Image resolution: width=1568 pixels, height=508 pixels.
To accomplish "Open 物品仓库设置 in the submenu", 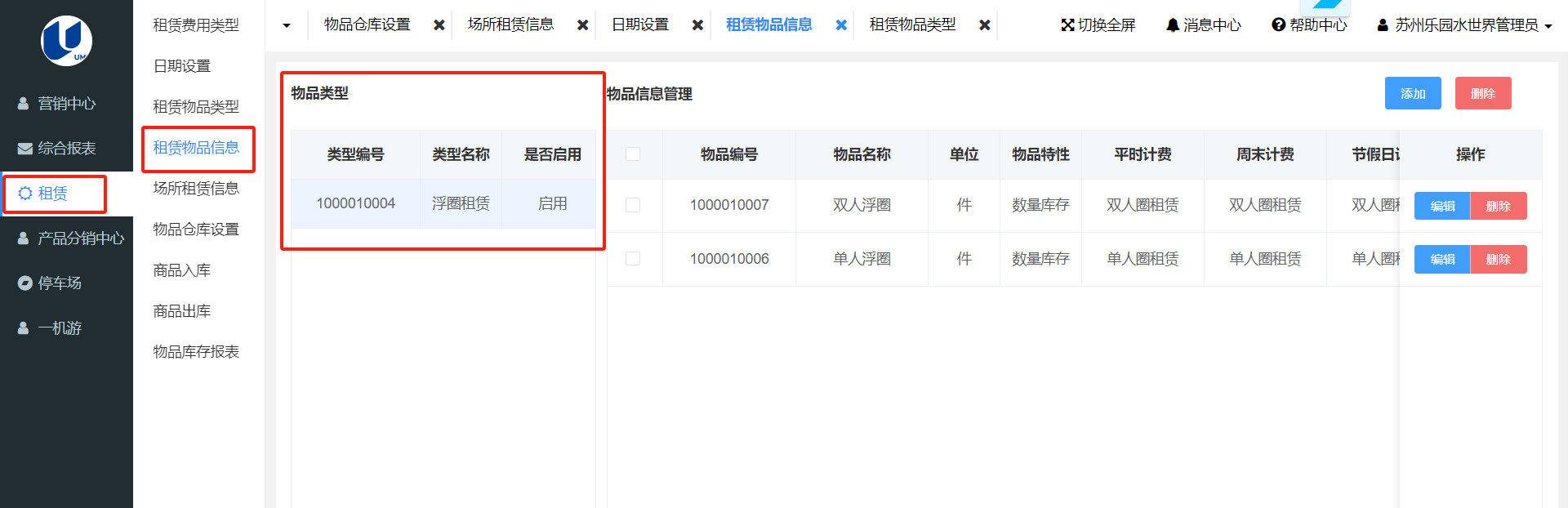I will tap(196, 229).
